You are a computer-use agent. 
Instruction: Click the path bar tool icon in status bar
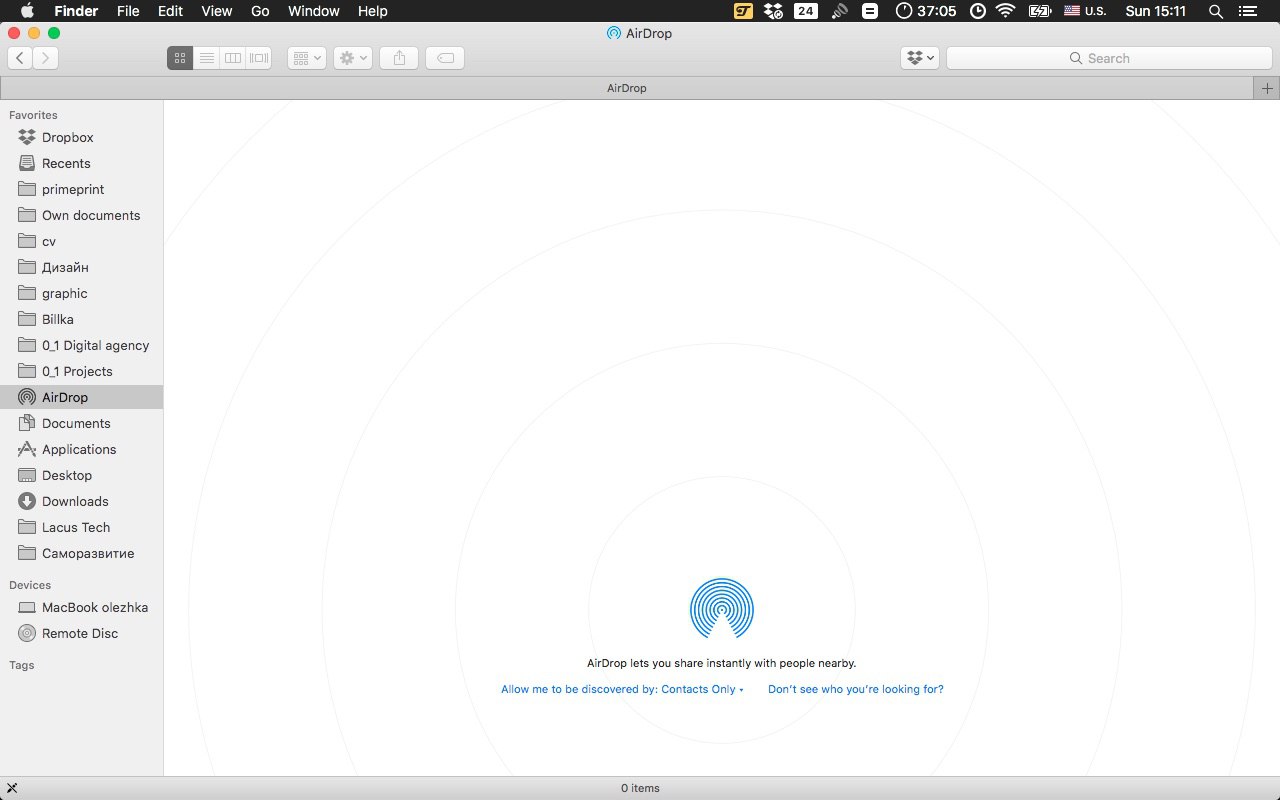(12, 788)
